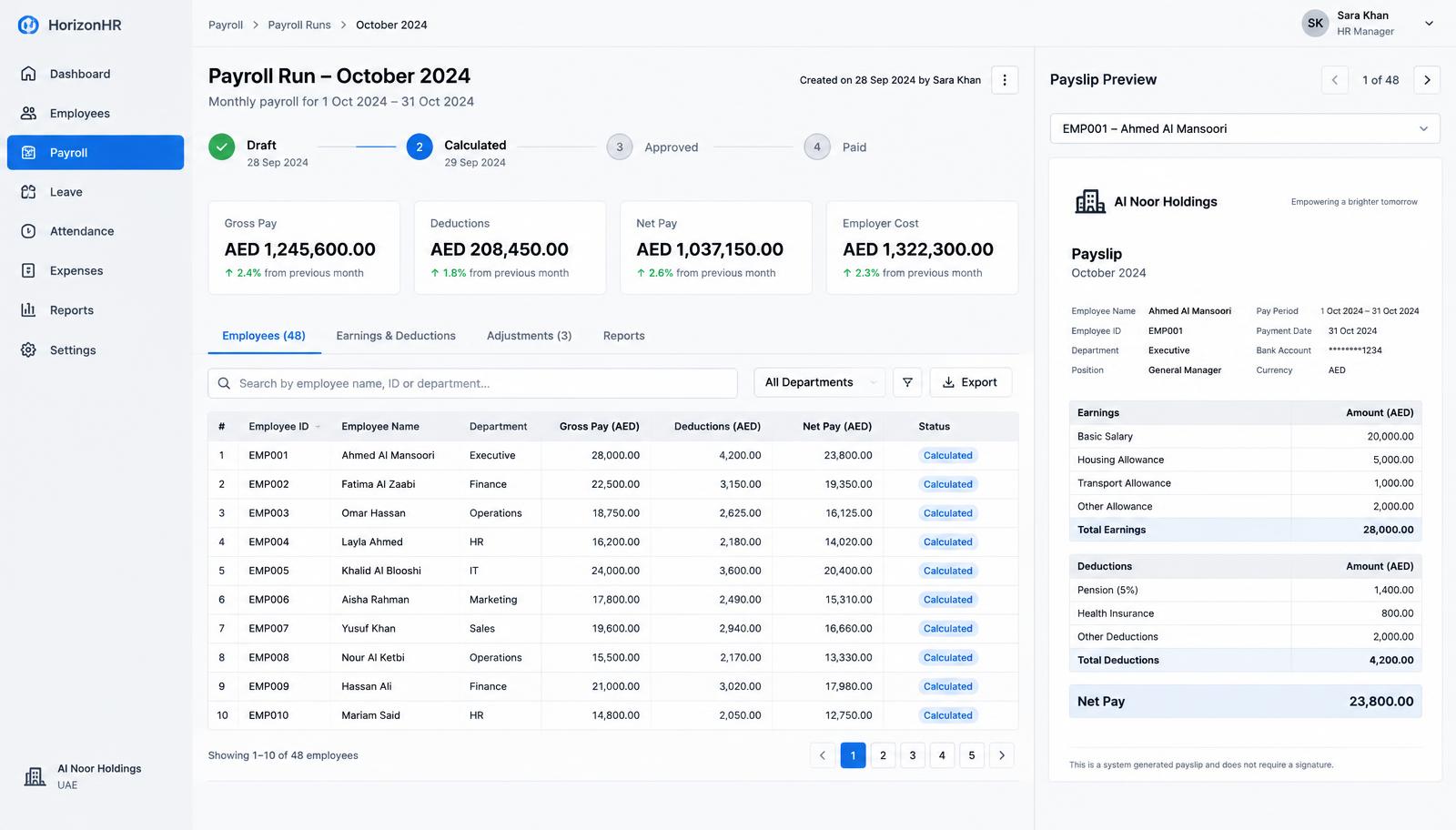The width and height of the screenshot is (1456, 830).
Task: Open Expenses in the sidebar
Action: (x=96, y=270)
